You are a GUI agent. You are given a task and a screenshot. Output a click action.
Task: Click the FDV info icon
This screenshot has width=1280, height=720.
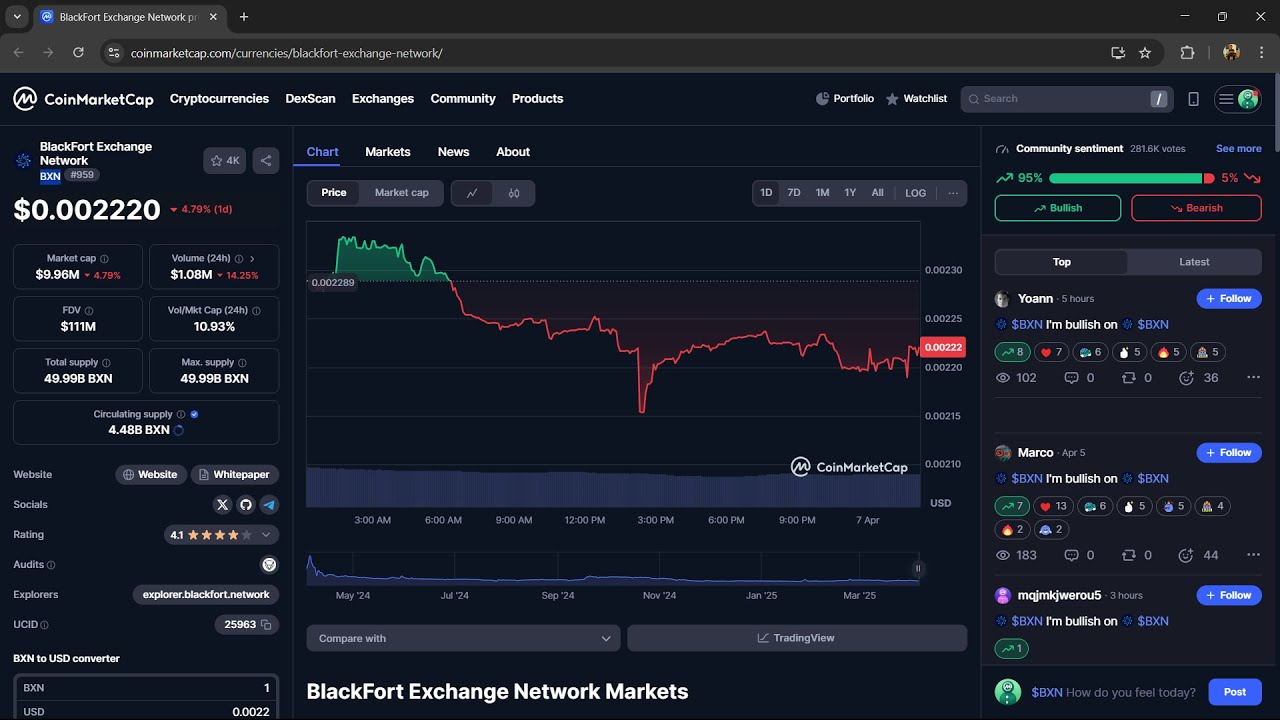click(x=89, y=311)
